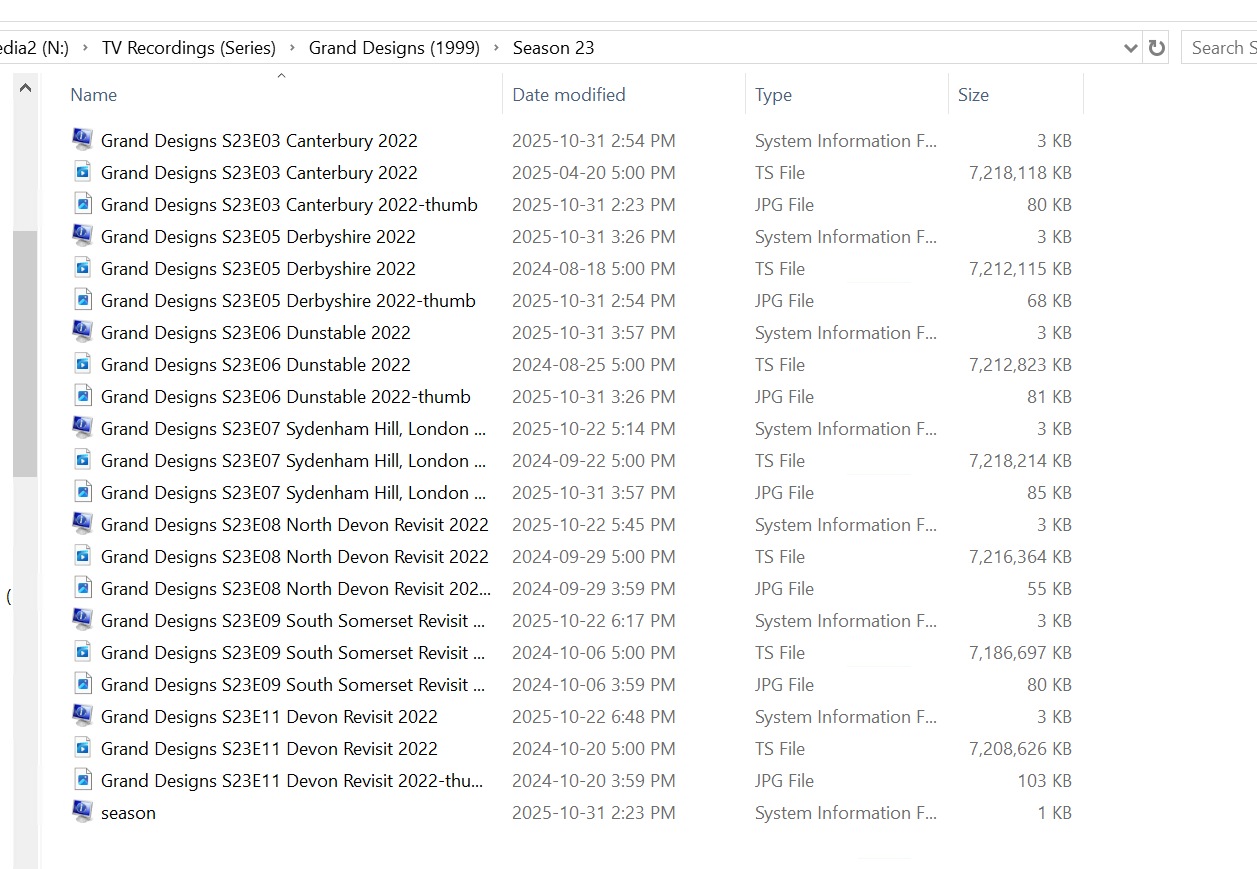Click the navigation pane scroll up arrow
This screenshot has height=869, width=1257.
point(26,88)
